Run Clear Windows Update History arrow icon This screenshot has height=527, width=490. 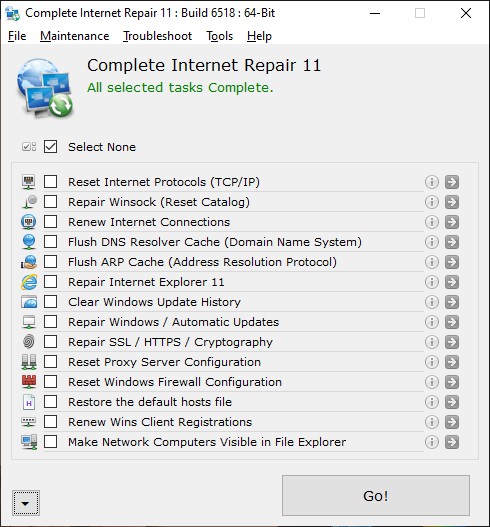point(452,302)
